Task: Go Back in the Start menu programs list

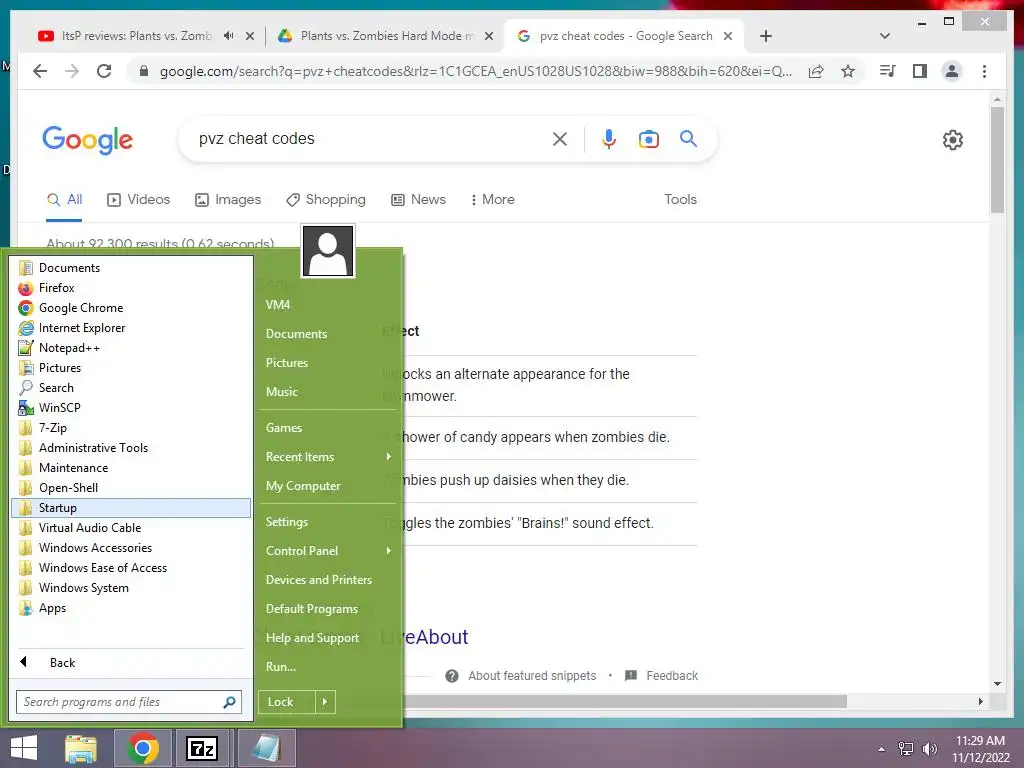Action: (131, 663)
